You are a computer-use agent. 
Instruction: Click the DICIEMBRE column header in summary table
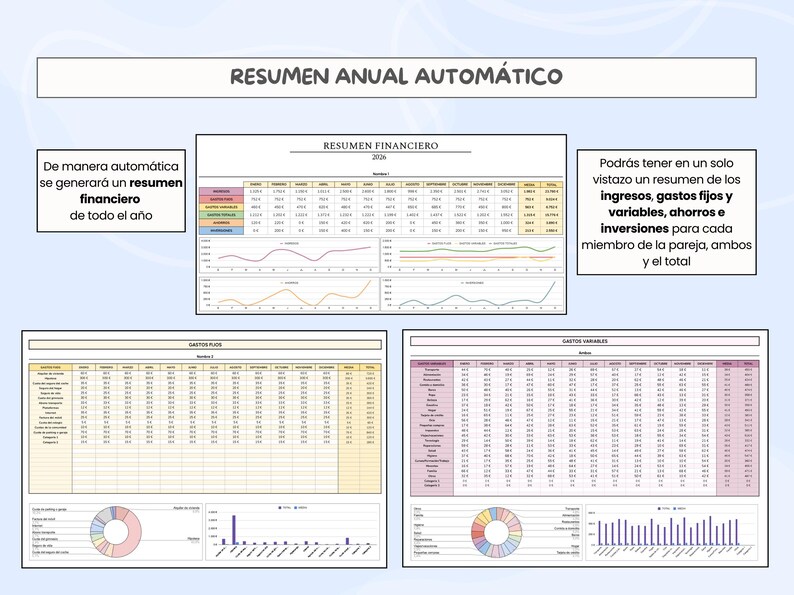[x=506, y=184]
